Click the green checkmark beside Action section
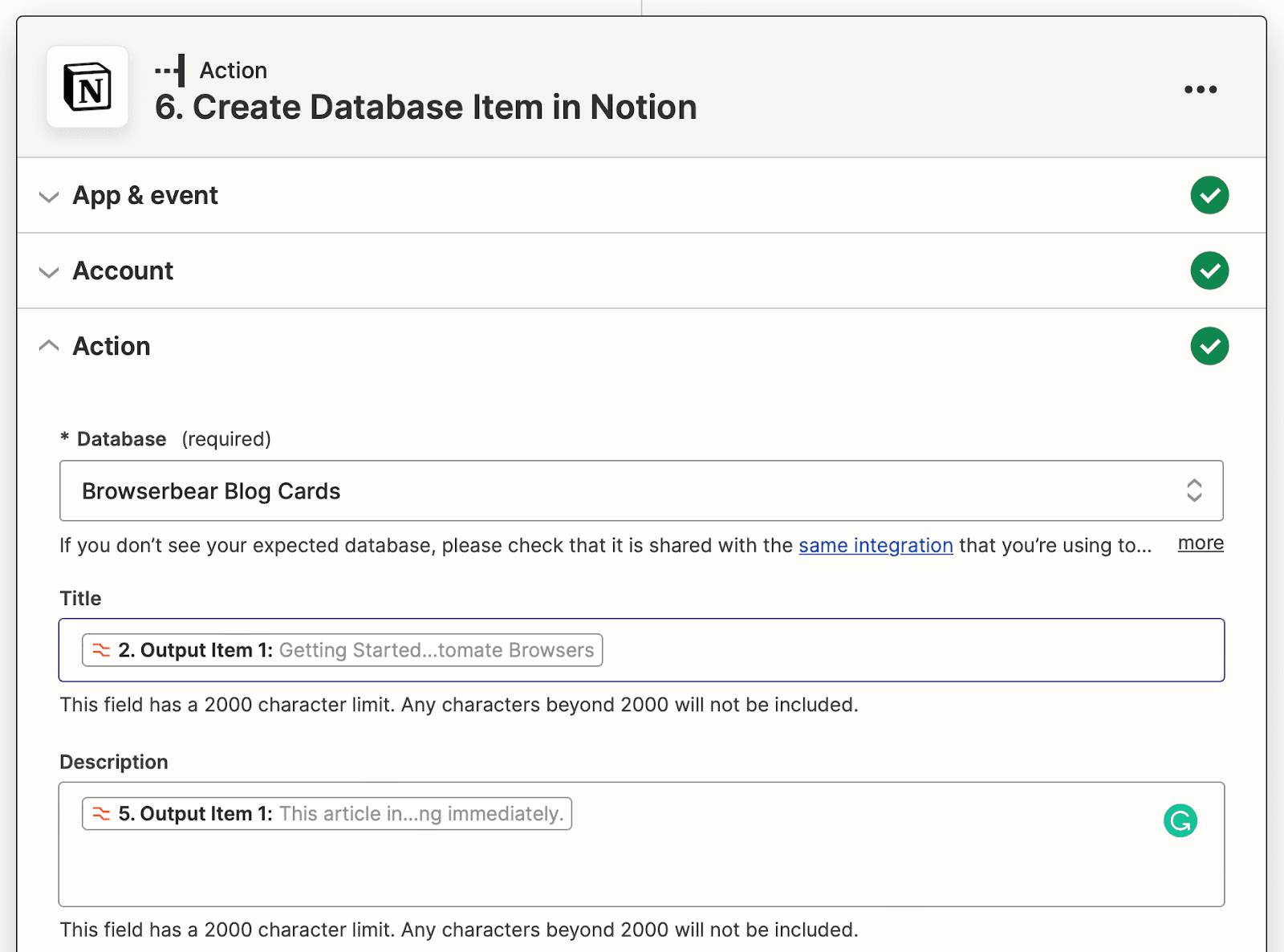The height and width of the screenshot is (952, 1284). 1209,346
